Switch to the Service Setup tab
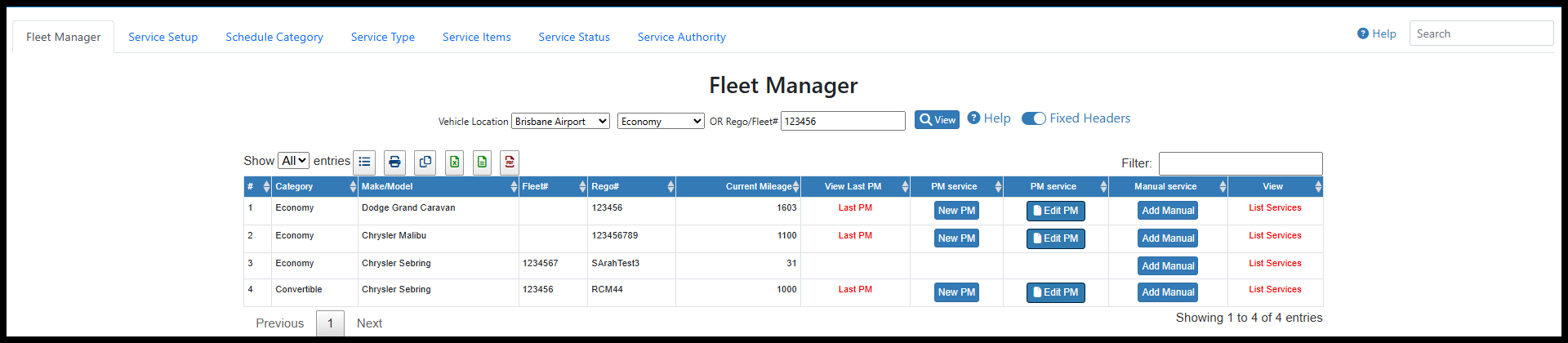 point(163,37)
